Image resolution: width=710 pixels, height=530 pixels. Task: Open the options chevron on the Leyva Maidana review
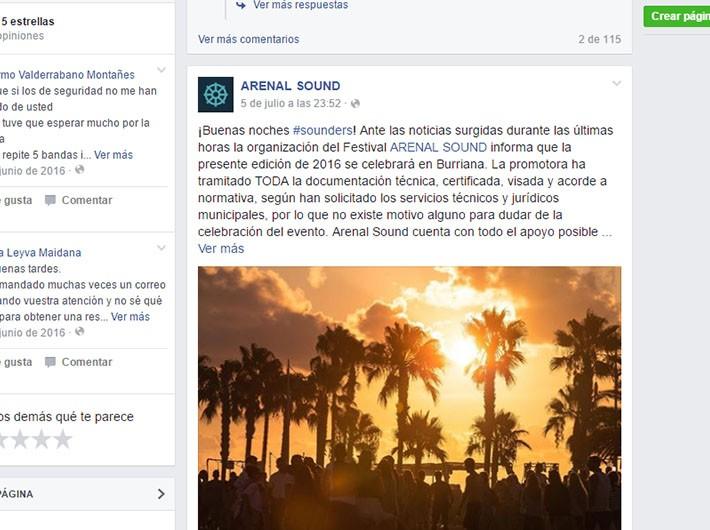[x=161, y=248]
